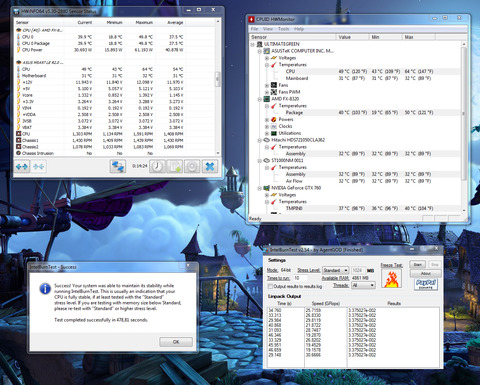Open HWiNFO sensor settings gear icon
The width and height of the screenshot is (480, 385).
coord(192,166)
